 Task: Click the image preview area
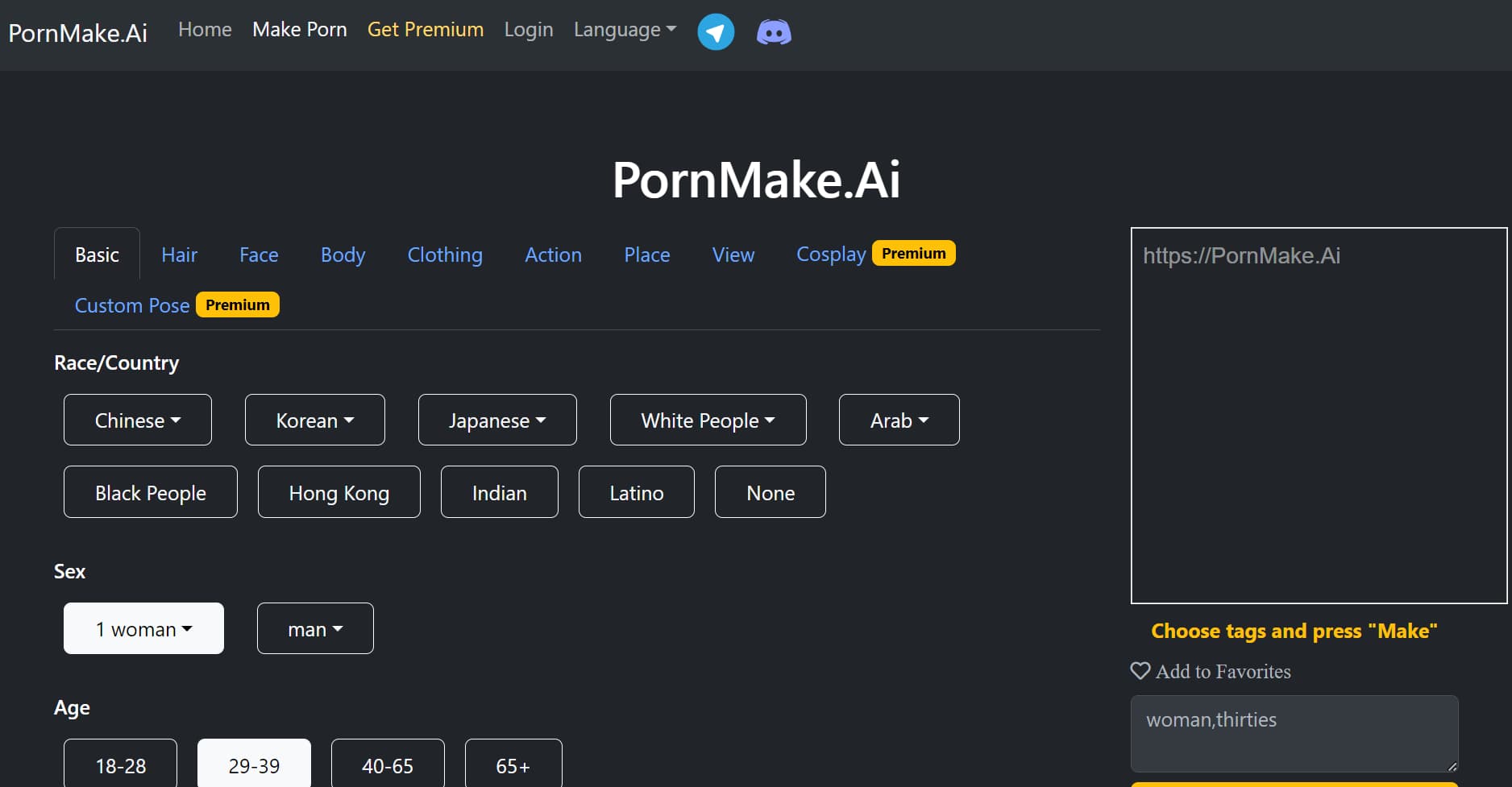point(1319,416)
